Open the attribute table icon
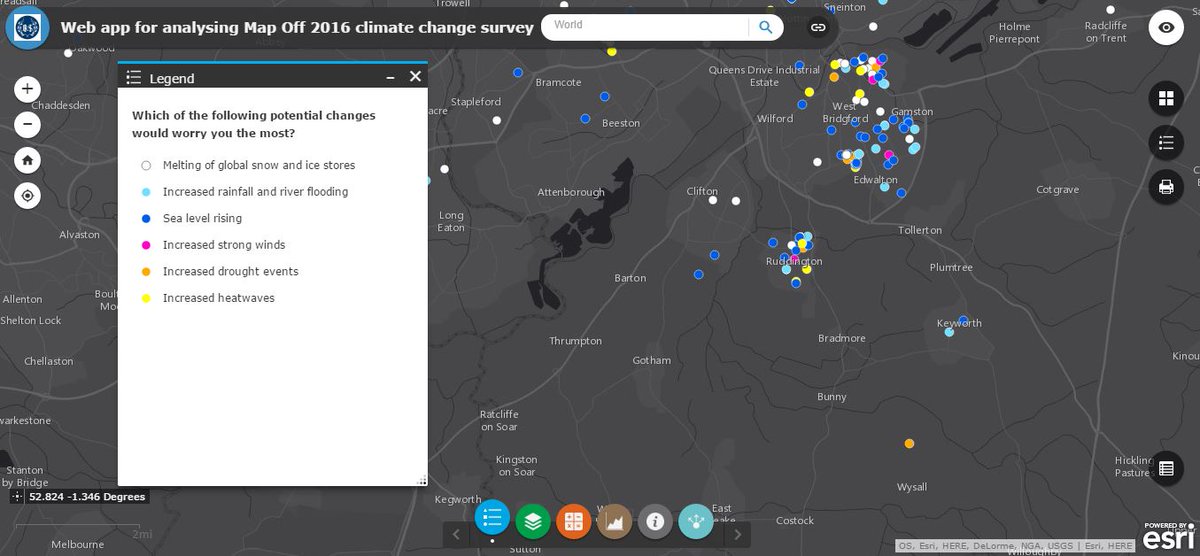 point(1166,468)
